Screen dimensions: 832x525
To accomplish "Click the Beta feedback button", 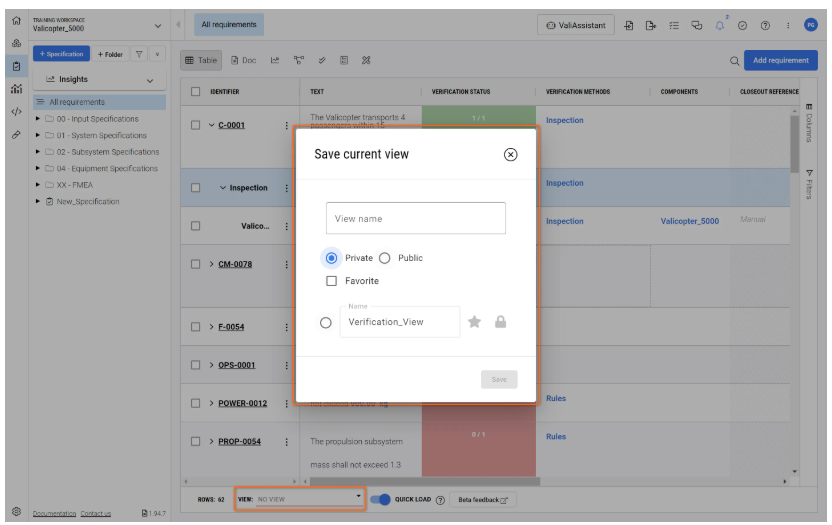I will [x=482, y=500].
